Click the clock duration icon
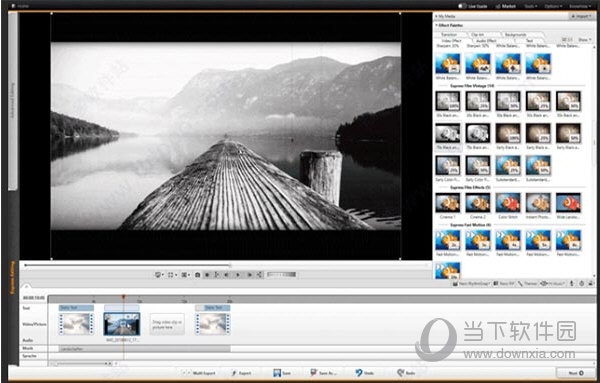 [581, 284]
